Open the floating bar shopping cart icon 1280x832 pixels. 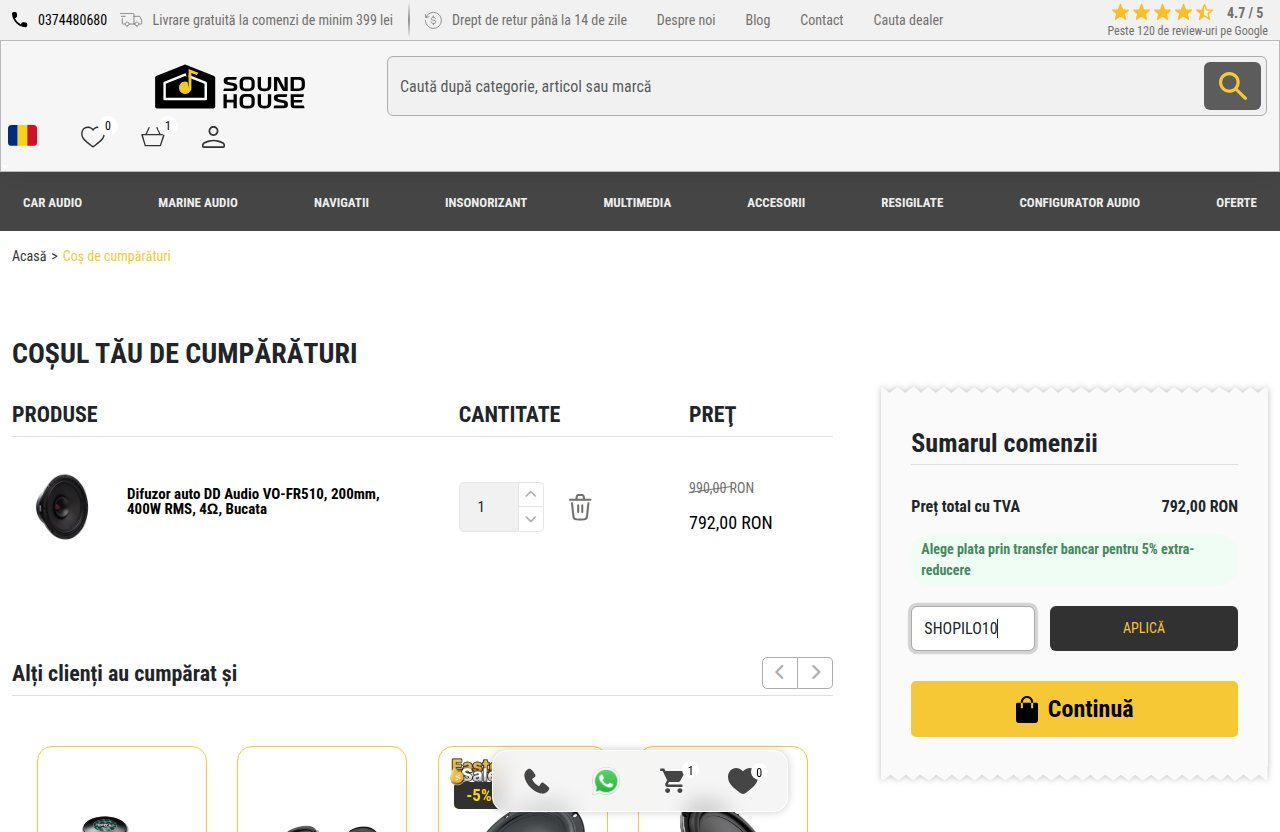tap(674, 781)
